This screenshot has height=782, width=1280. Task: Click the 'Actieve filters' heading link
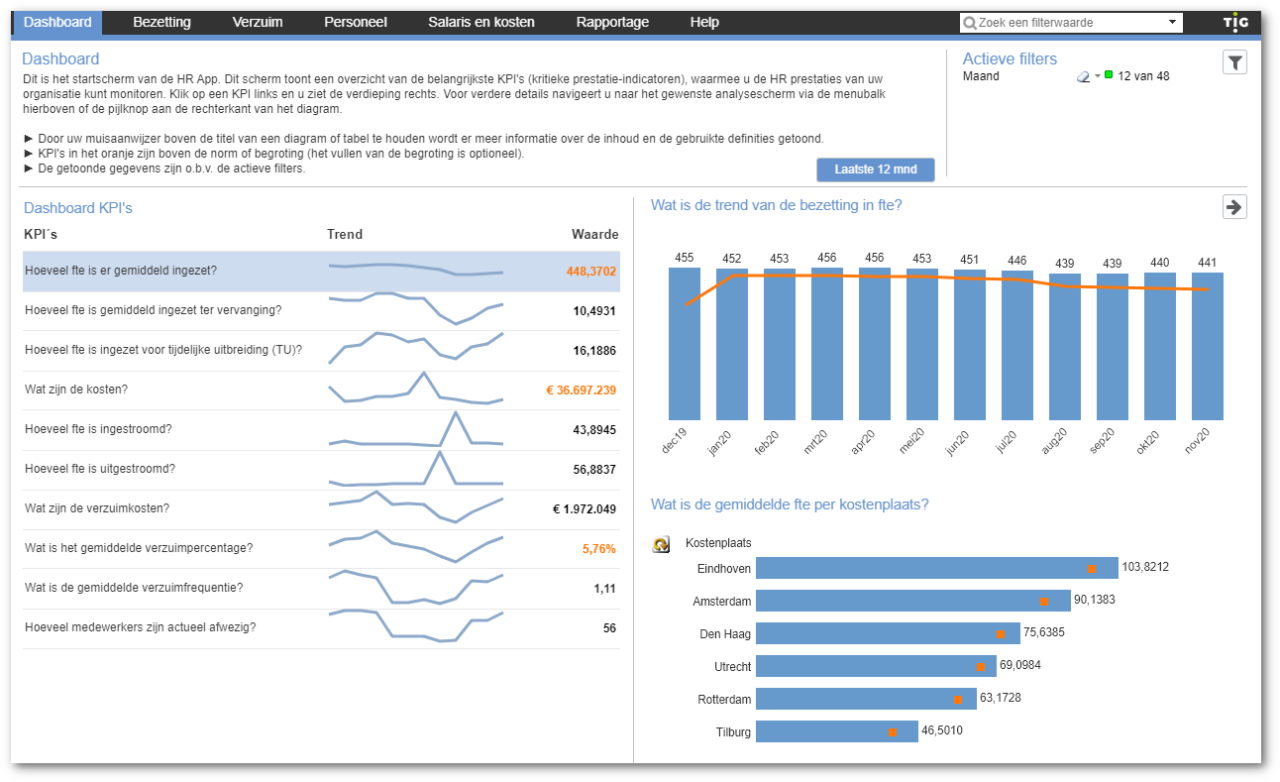pyautogui.click(x=1010, y=59)
